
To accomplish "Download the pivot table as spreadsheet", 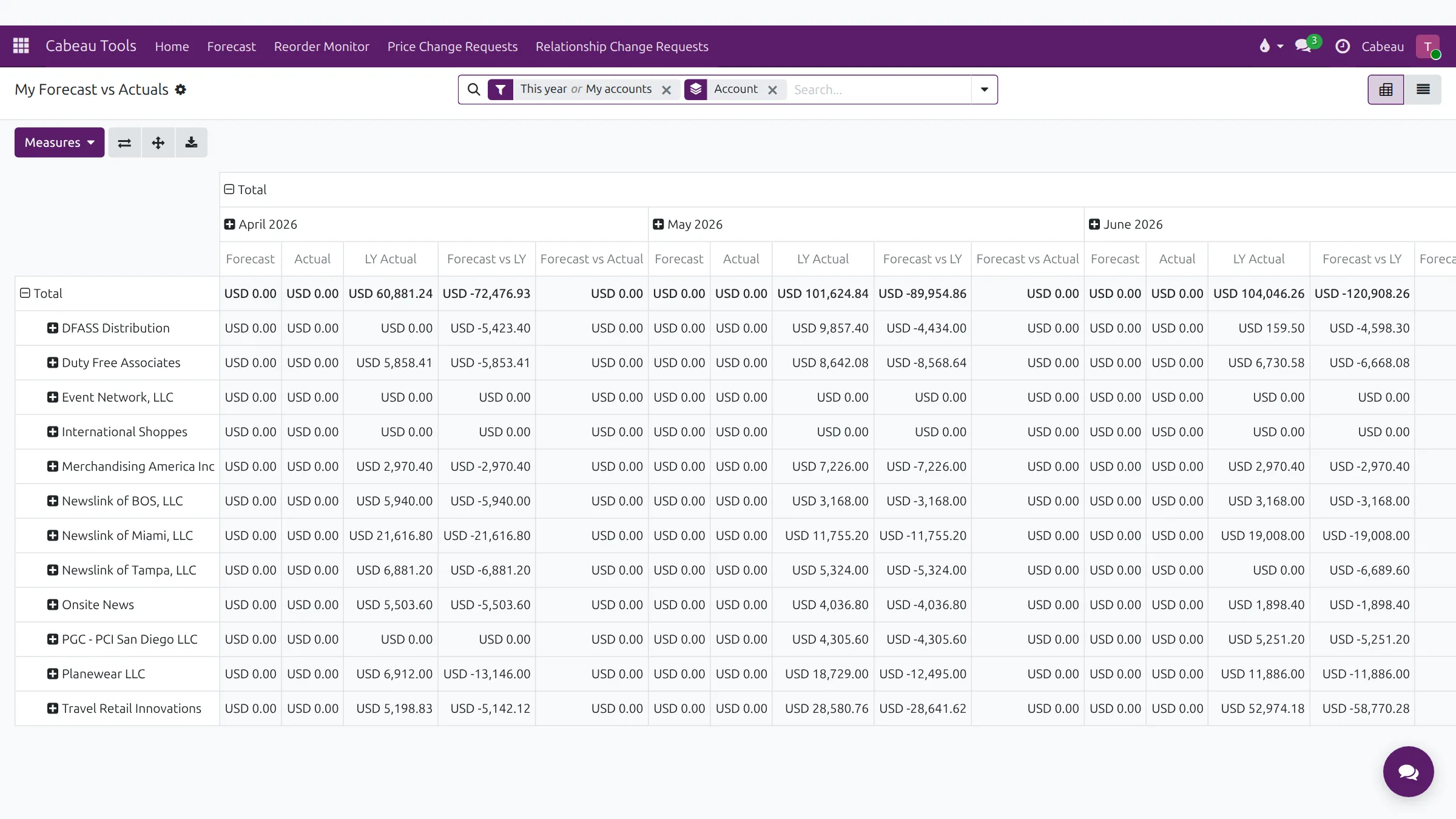I will point(192,143).
